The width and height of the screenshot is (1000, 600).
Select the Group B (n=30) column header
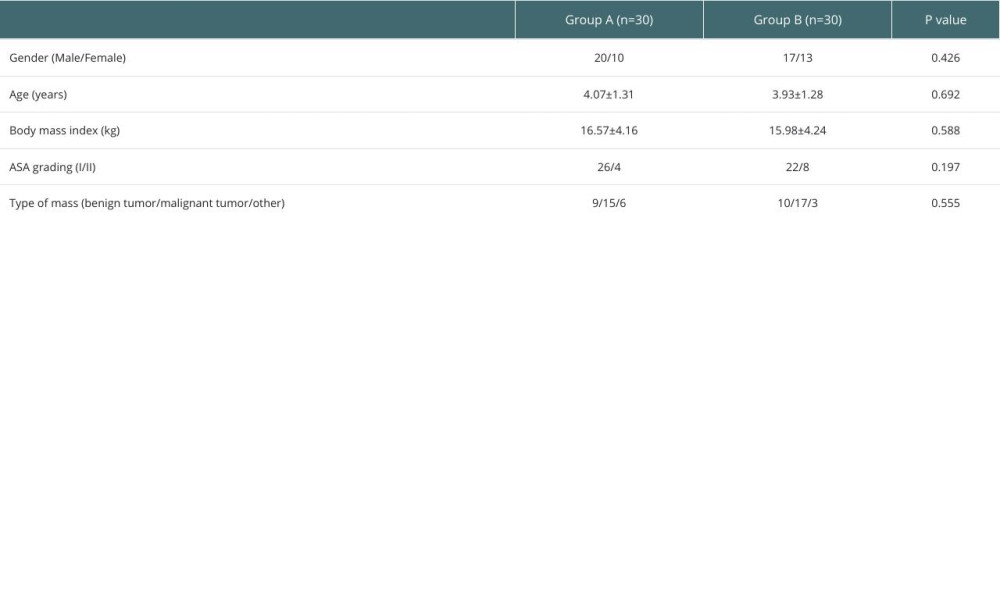point(797,20)
